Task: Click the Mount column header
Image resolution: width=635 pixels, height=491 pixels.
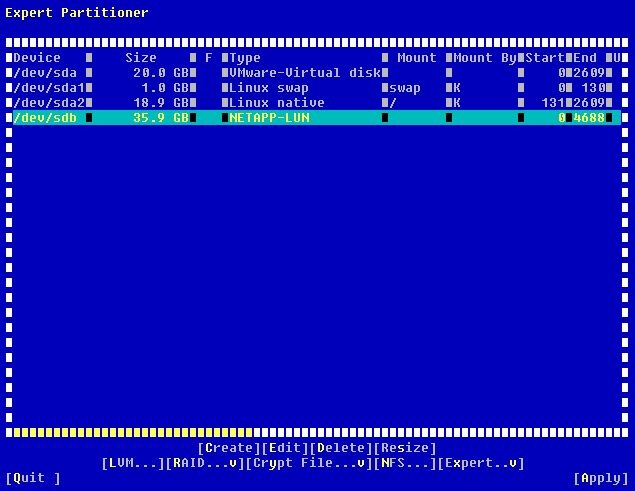Action: (417, 58)
